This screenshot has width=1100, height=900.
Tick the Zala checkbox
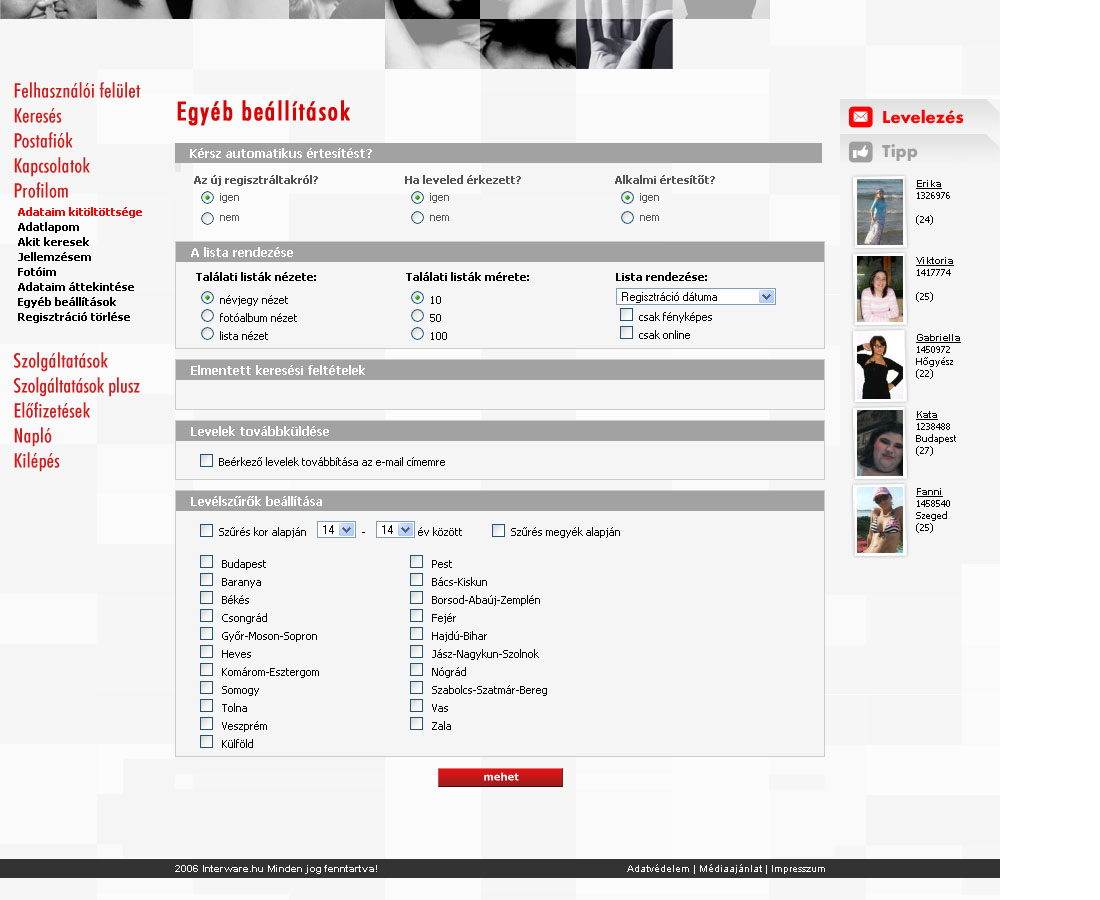417,724
